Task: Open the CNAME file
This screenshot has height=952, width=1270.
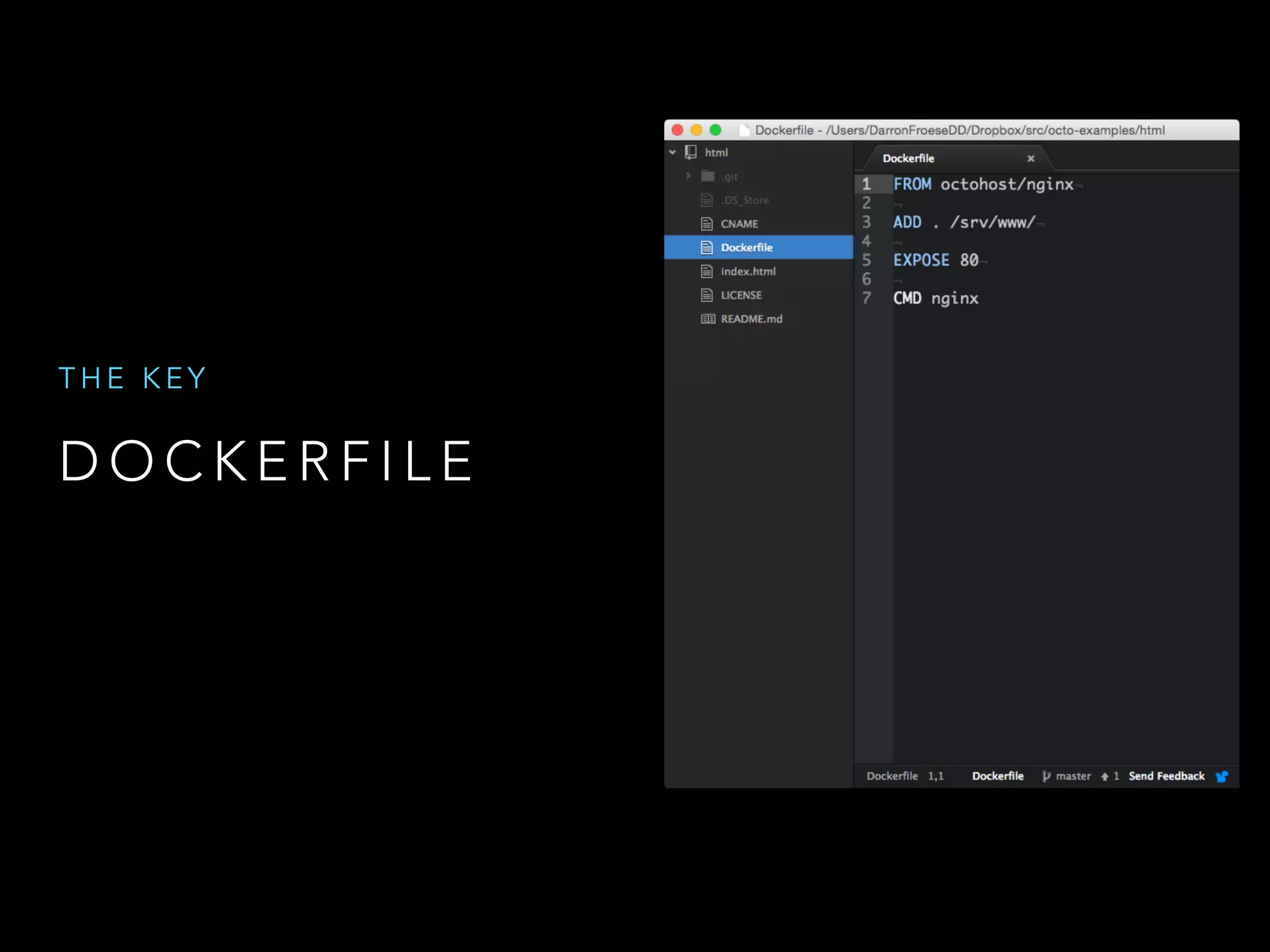Action: coord(739,224)
